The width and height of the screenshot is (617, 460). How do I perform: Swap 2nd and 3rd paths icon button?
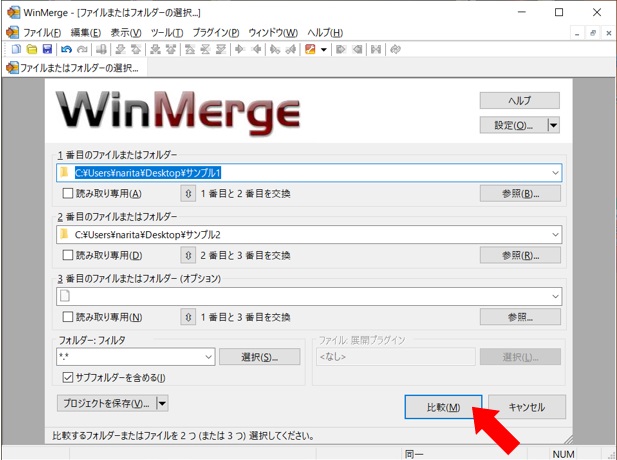tap(188, 255)
